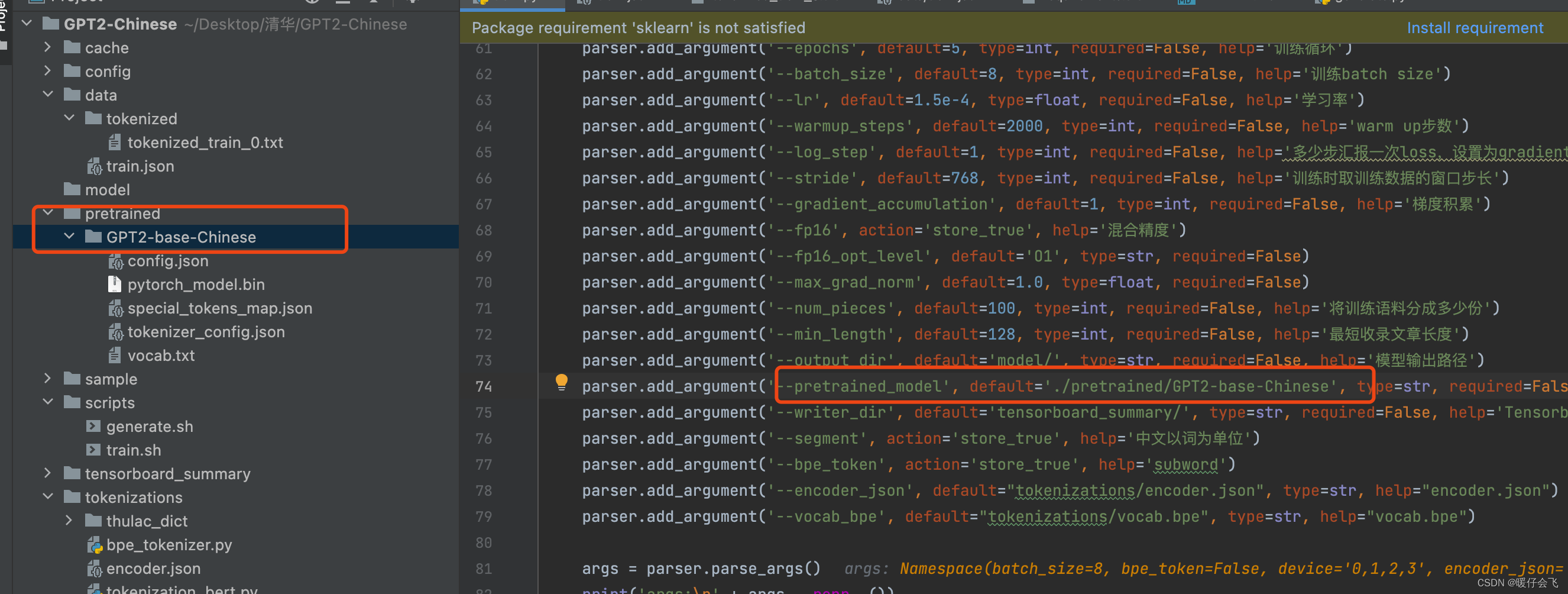Viewport: 1568px width, 594px height.
Task: Collapse the GPT2-base-Chinese folder
Action: click(x=69, y=237)
